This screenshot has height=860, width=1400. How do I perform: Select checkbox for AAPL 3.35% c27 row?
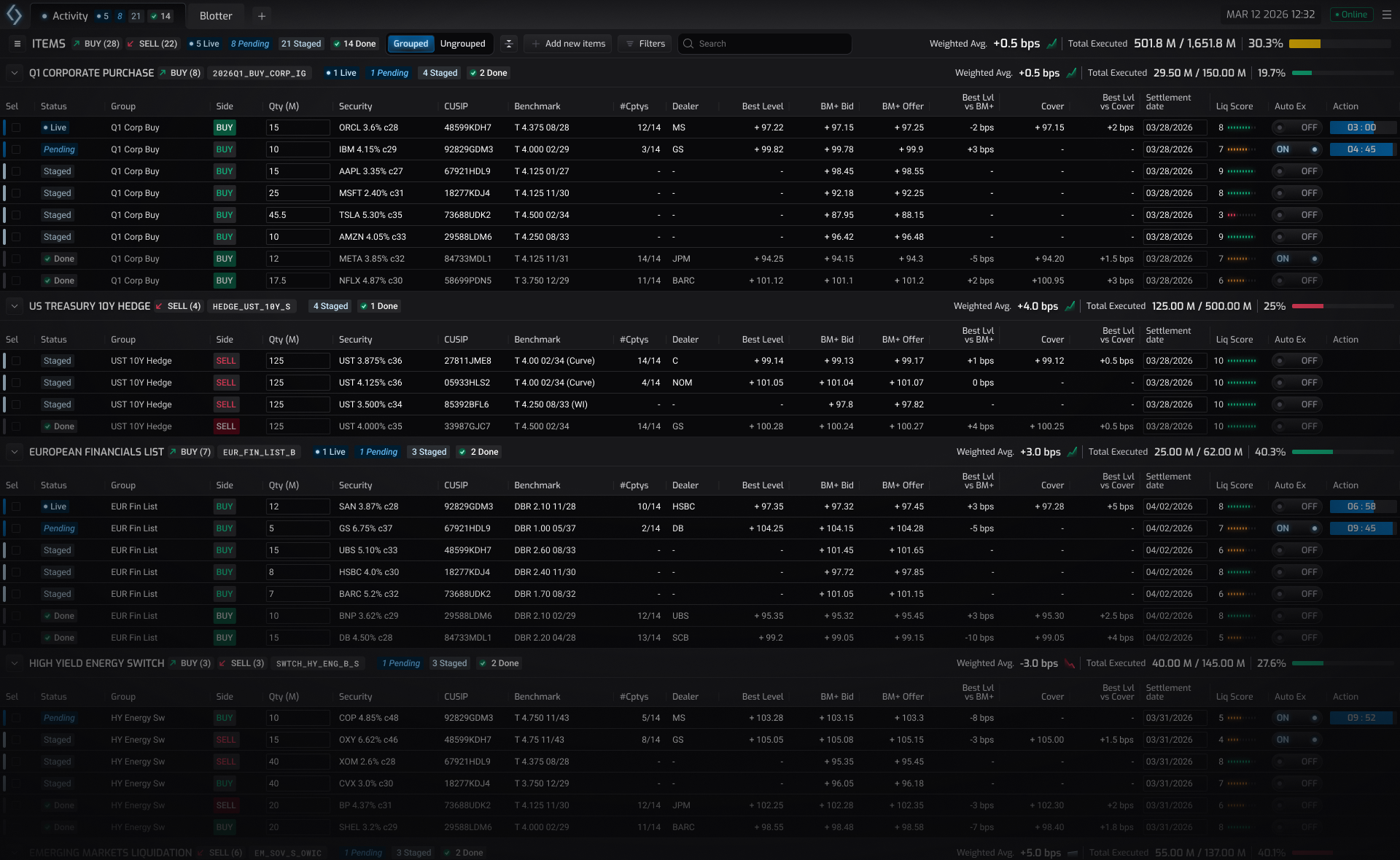click(x=16, y=171)
